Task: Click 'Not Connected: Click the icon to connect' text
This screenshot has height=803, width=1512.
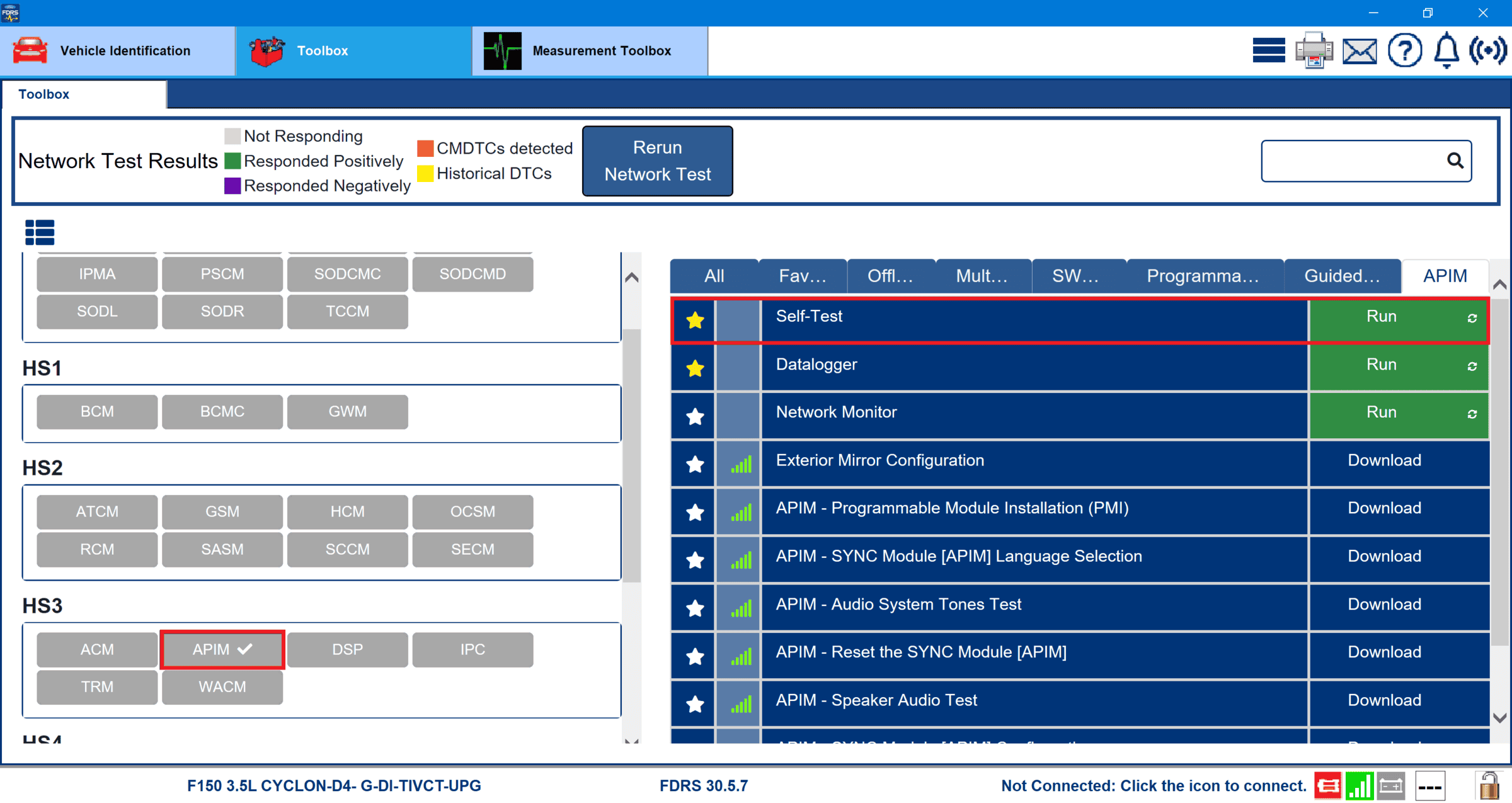Action: [1154, 786]
